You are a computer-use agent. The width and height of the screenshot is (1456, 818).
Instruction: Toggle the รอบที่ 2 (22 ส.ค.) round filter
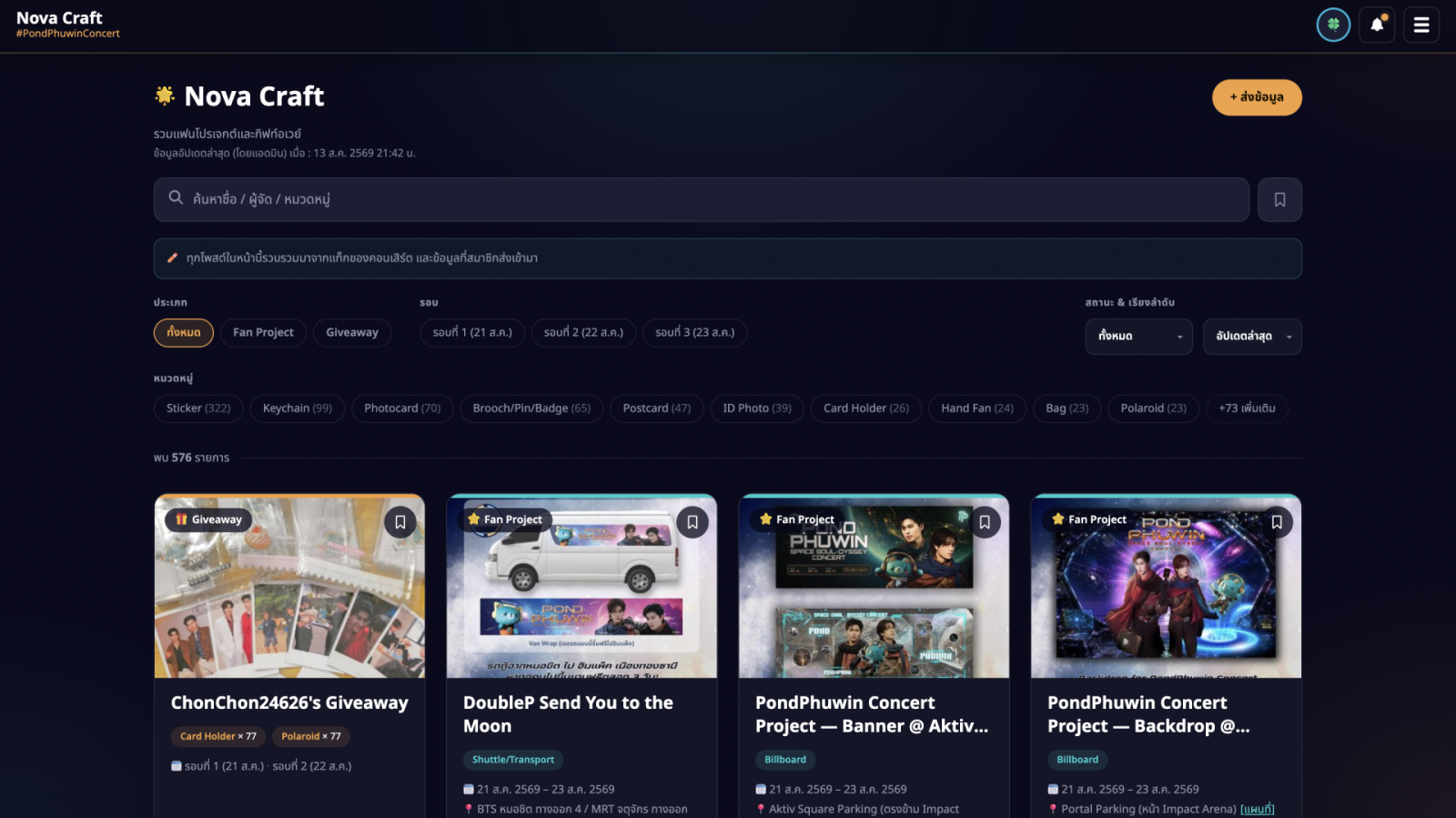pos(583,333)
